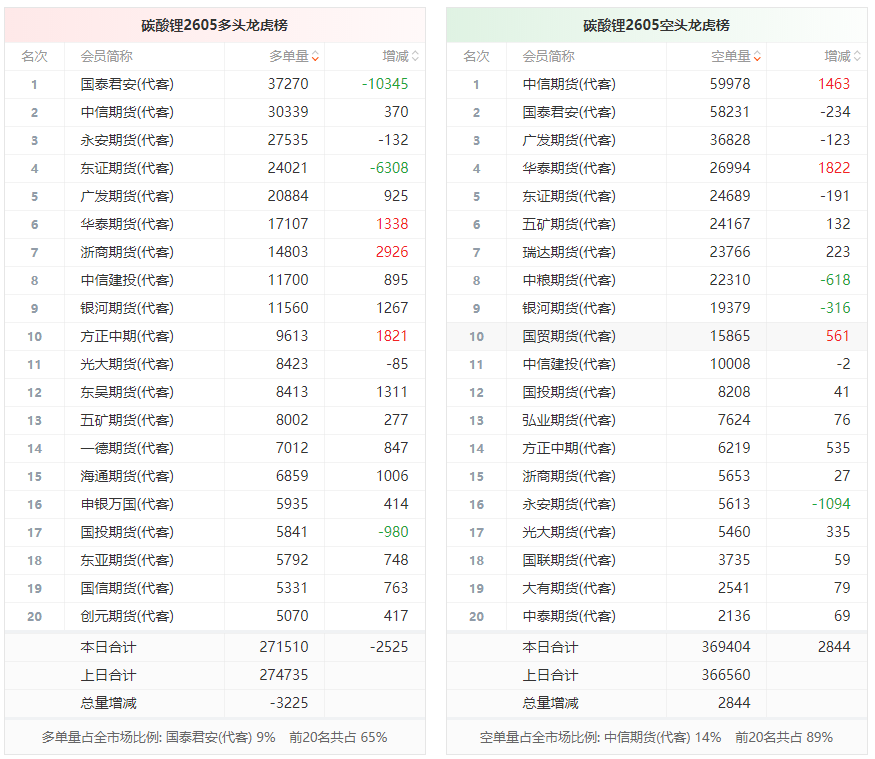Click the change value -6308
Viewport: 875px width, 759px height.
tap(389, 168)
